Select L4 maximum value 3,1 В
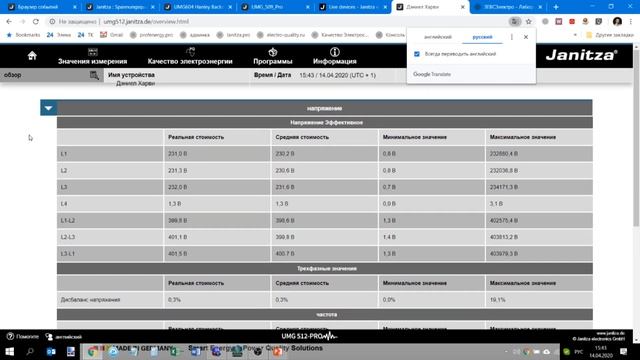The width and height of the screenshot is (640, 360). click(x=496, y=204)
